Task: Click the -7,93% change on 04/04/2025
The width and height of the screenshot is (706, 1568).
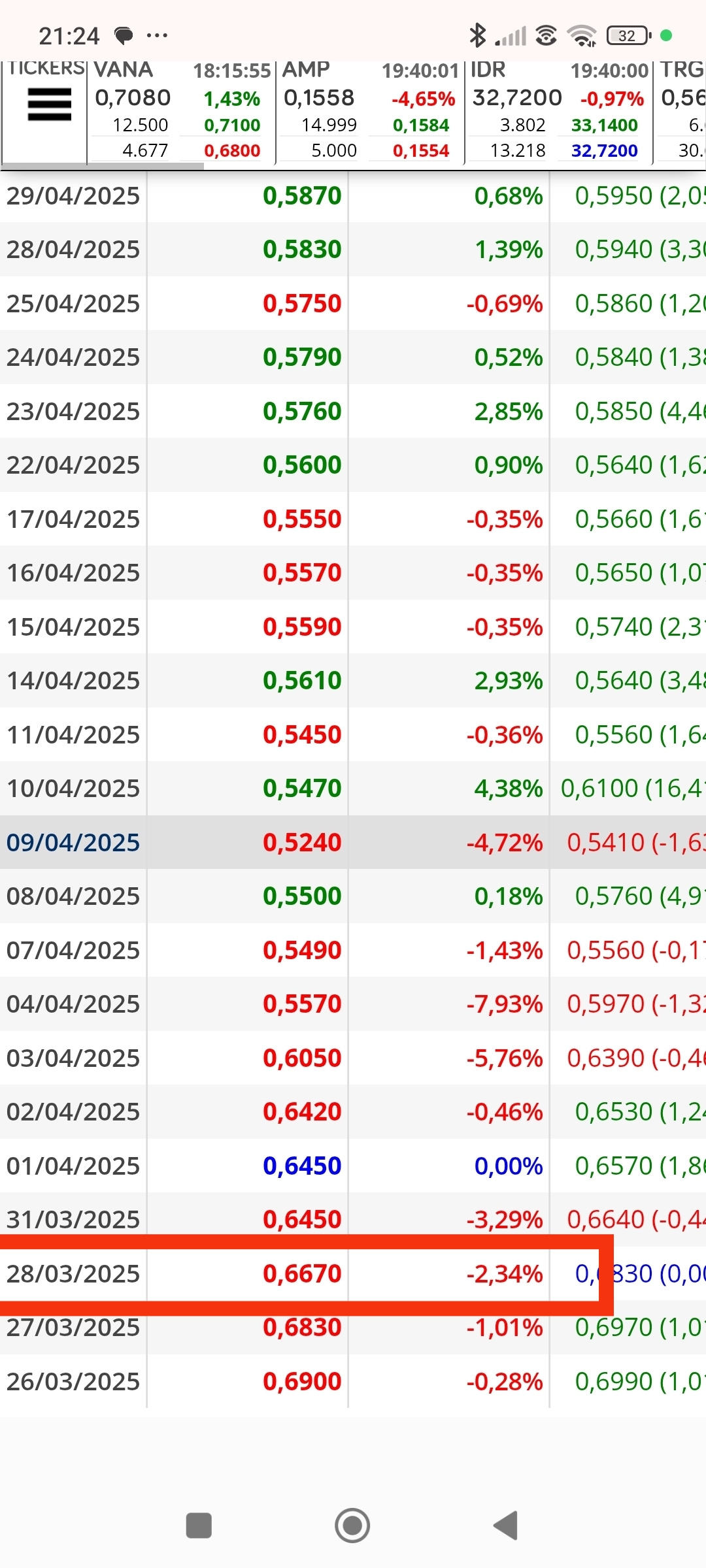Action: tap(504, 1004)
